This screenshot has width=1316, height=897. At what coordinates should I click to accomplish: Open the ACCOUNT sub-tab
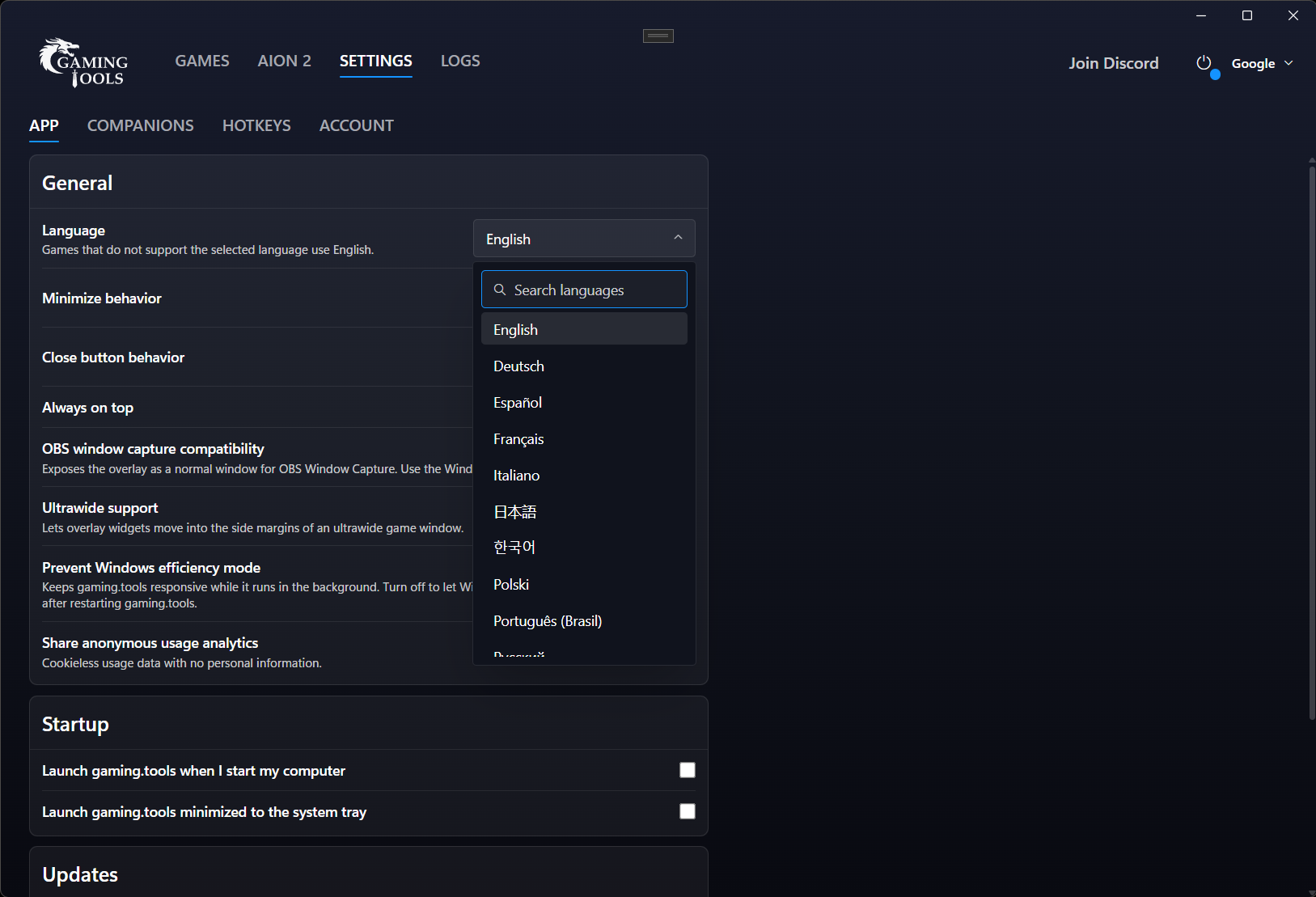coord(357,125)
